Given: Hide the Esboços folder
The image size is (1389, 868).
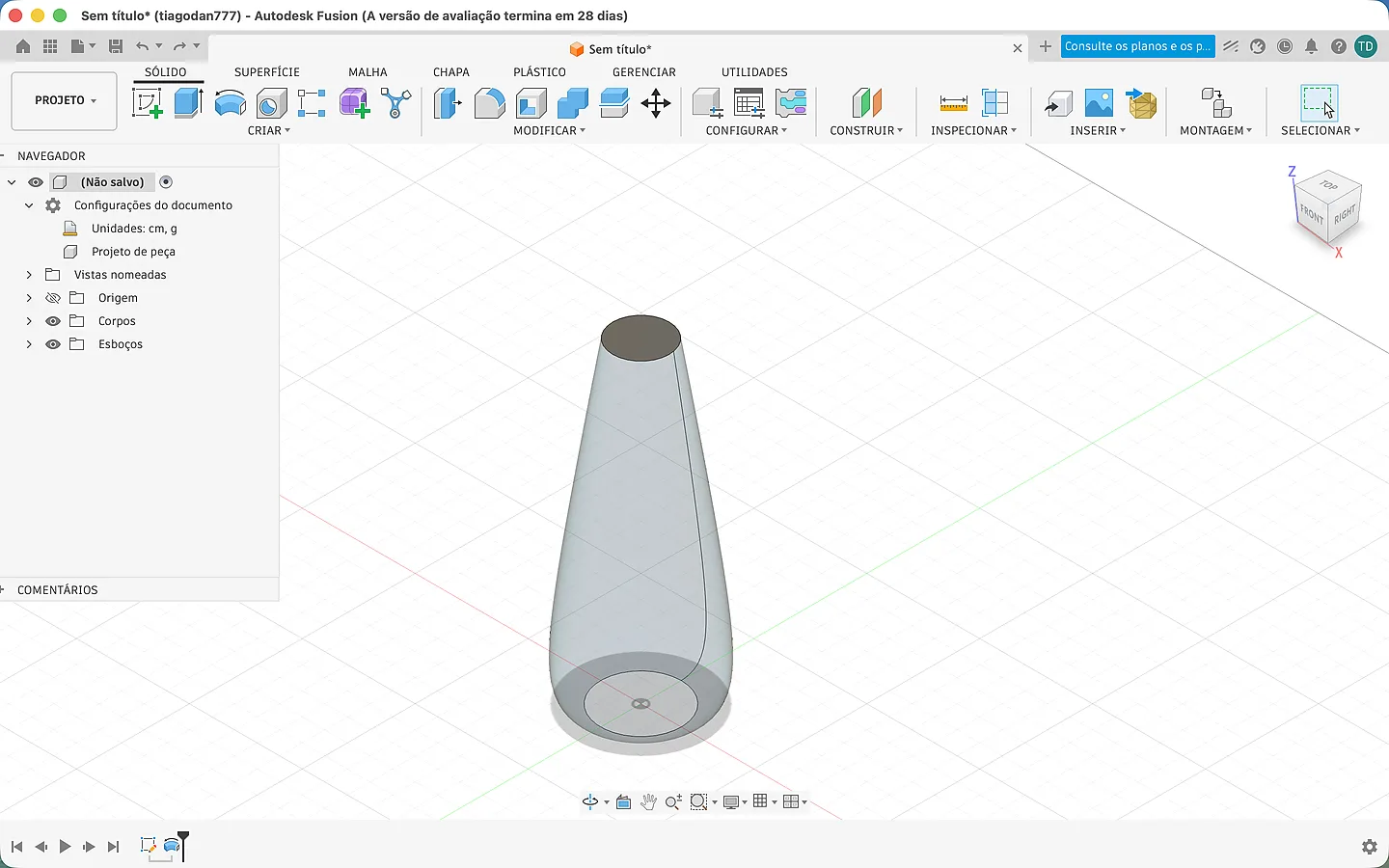Looking at the screenshot, I should (53, 344).
